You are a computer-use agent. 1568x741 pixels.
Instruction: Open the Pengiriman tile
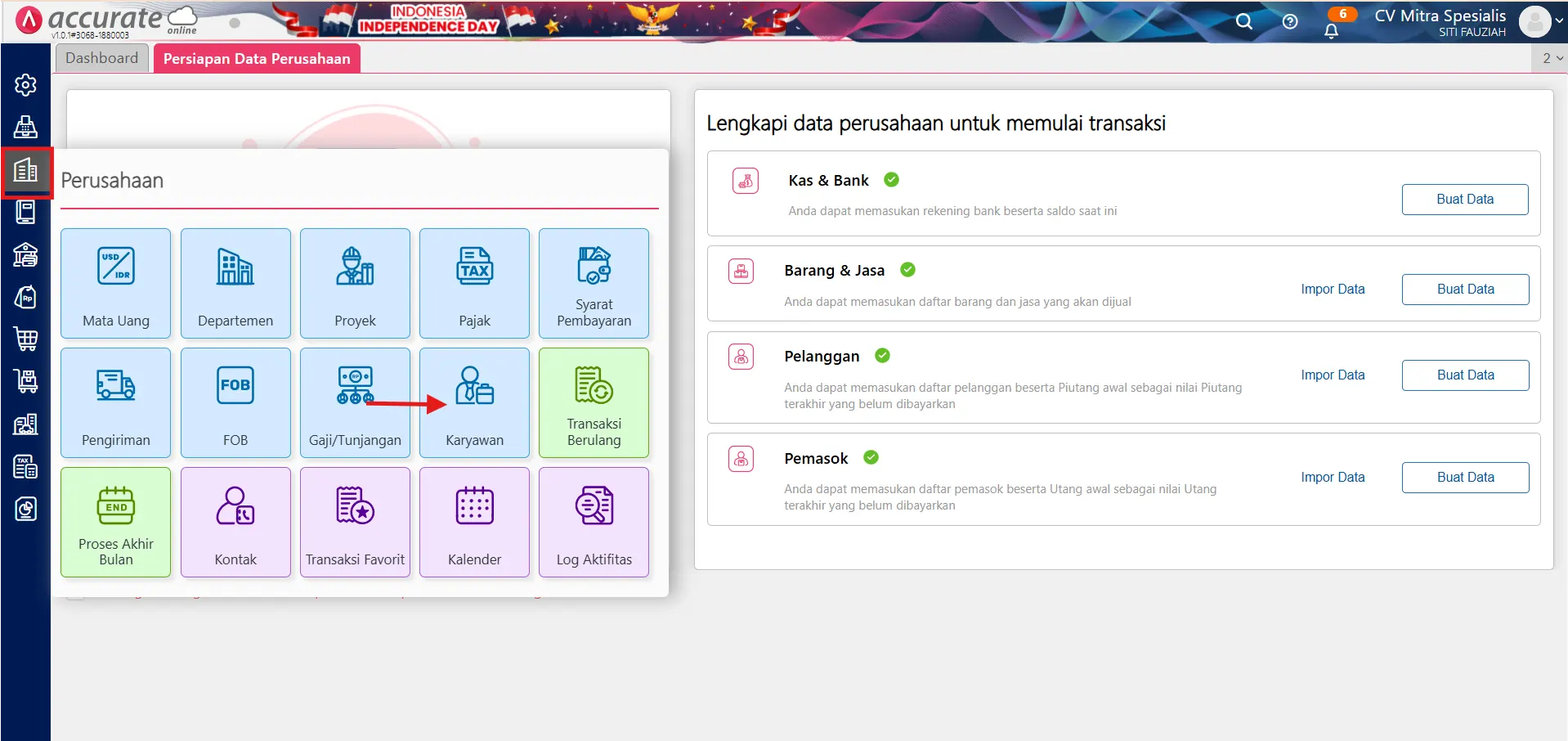[x=116, y=402]
